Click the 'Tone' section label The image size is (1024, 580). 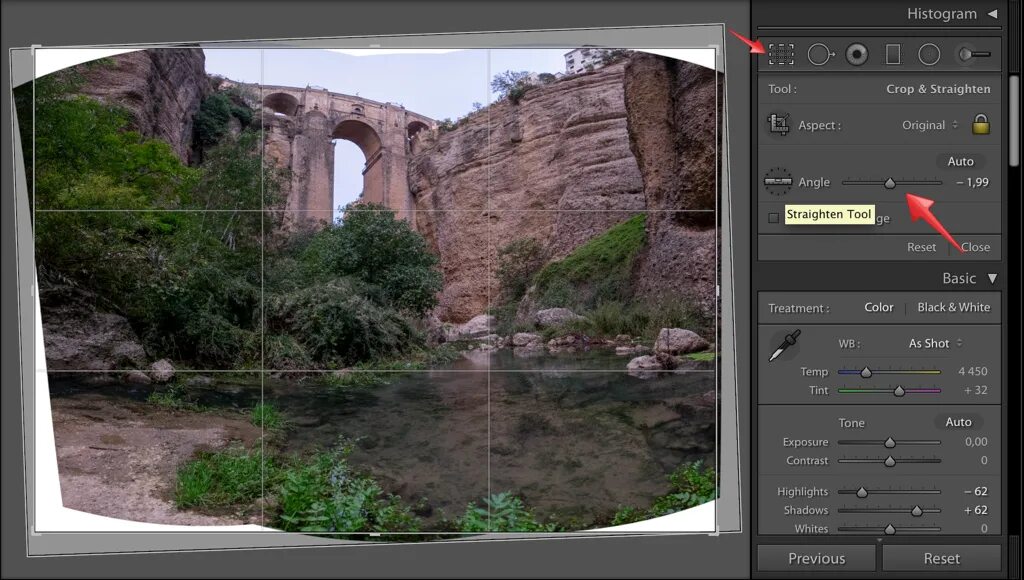[x=851, y=423]
